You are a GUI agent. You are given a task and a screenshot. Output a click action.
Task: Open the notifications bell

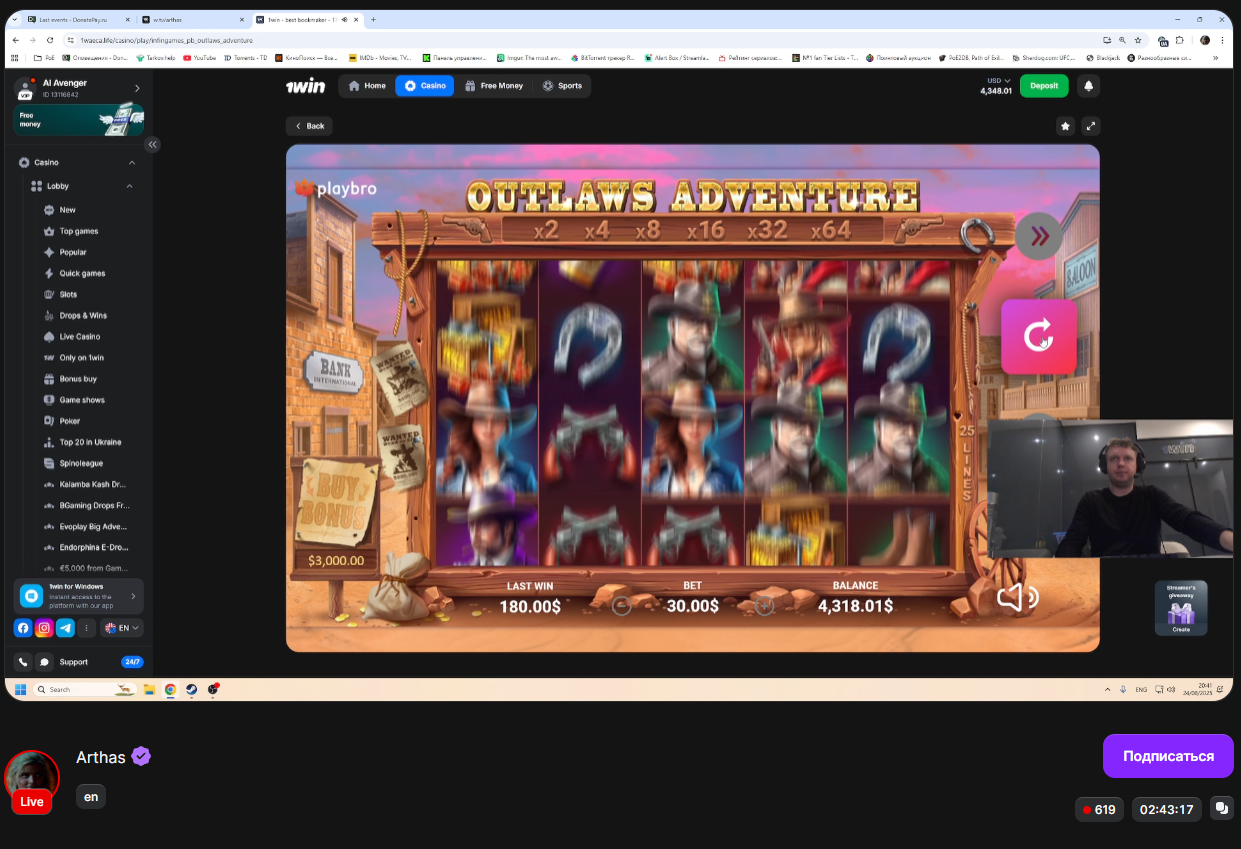1089,86
